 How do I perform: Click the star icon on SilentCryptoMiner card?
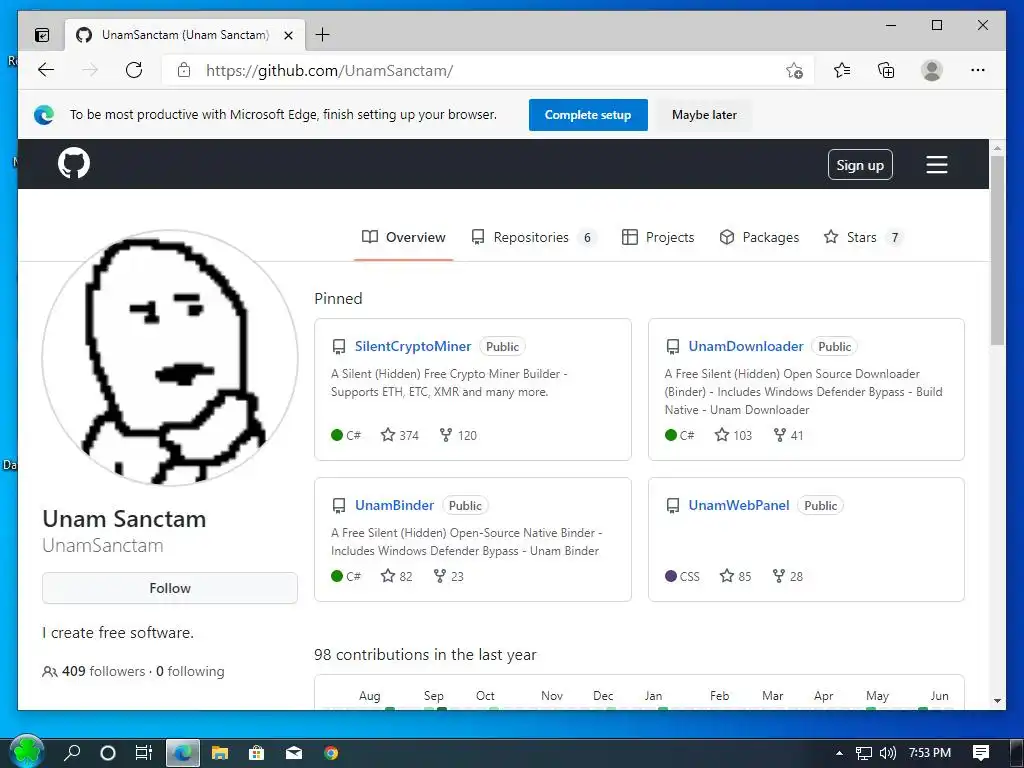click(388, 435)
